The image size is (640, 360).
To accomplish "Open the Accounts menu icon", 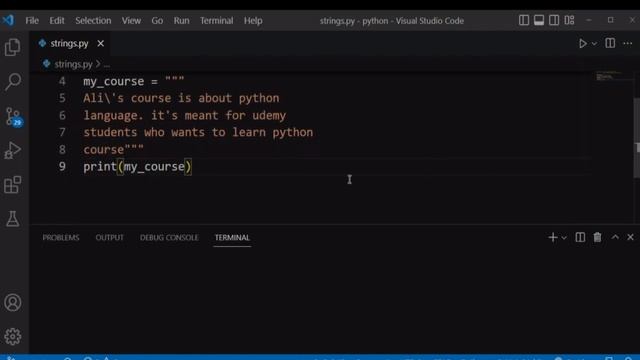I will (x=13, y=302).
